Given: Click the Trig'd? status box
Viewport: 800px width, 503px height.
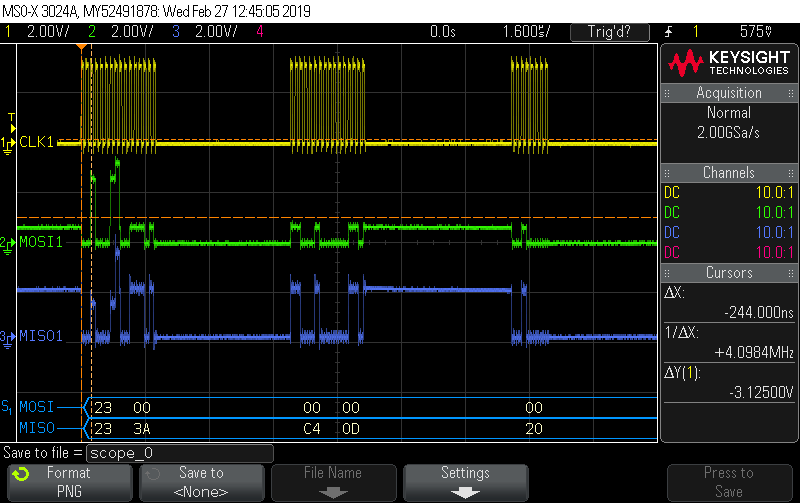Looking at the screenshot, I should click(x=610, y=32).
